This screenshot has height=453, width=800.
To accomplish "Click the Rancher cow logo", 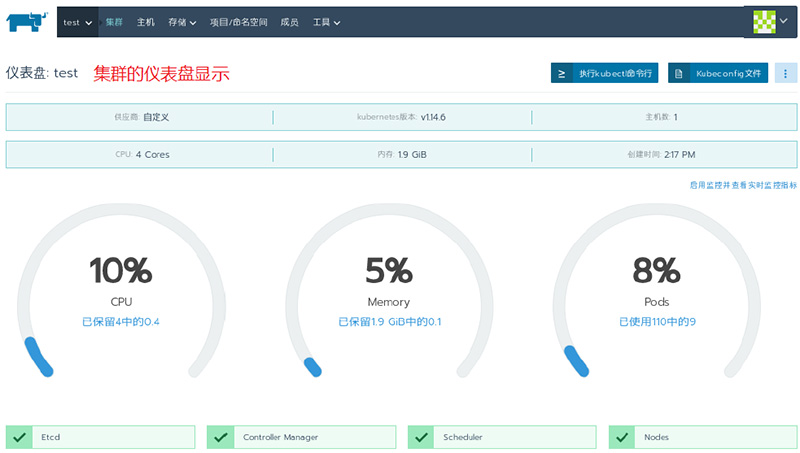I will [x=27, y=22].
